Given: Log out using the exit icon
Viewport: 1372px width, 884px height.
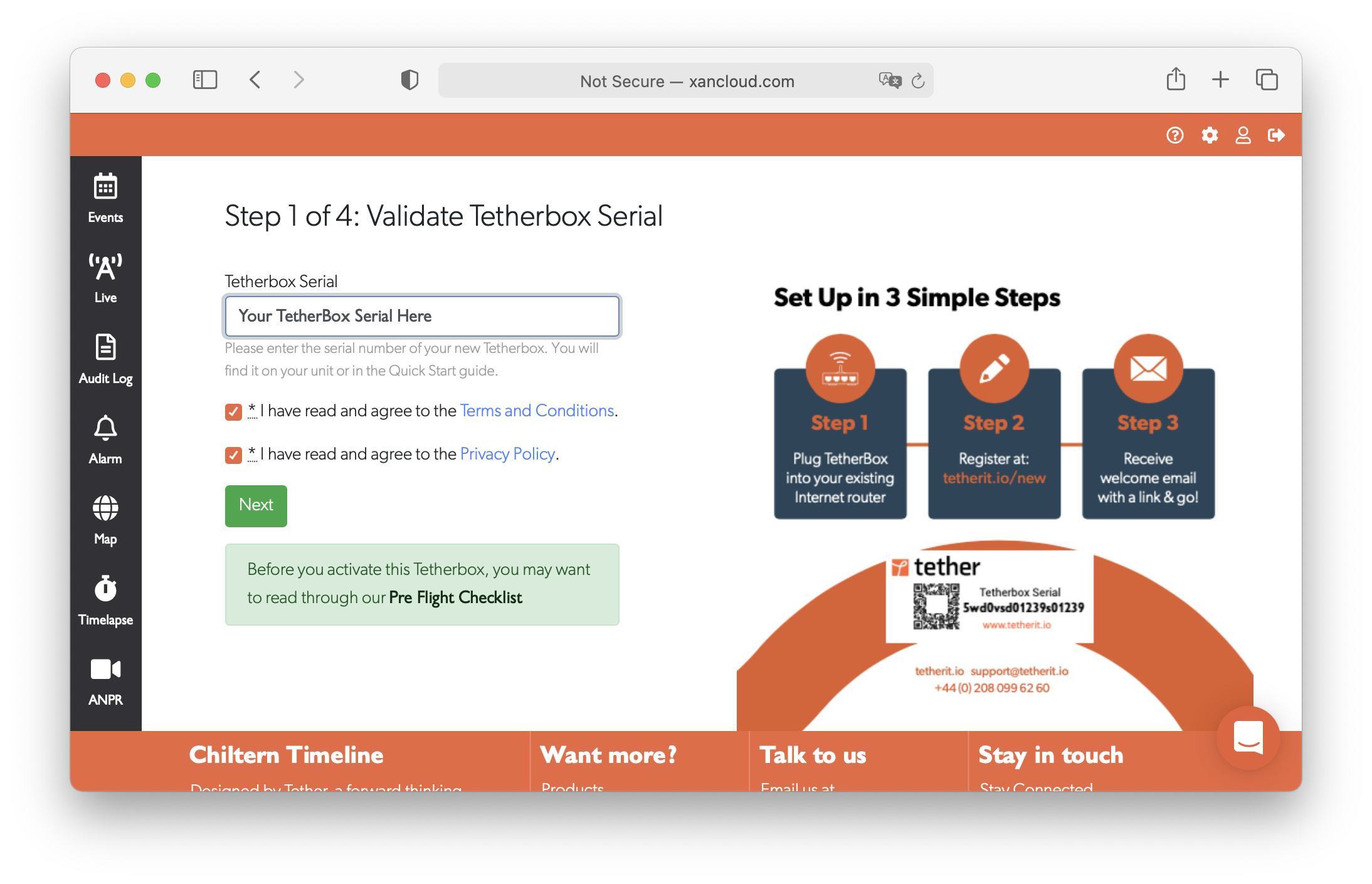Looking at the screenshot, I should pyautogui.click(x=1276, y=135).
